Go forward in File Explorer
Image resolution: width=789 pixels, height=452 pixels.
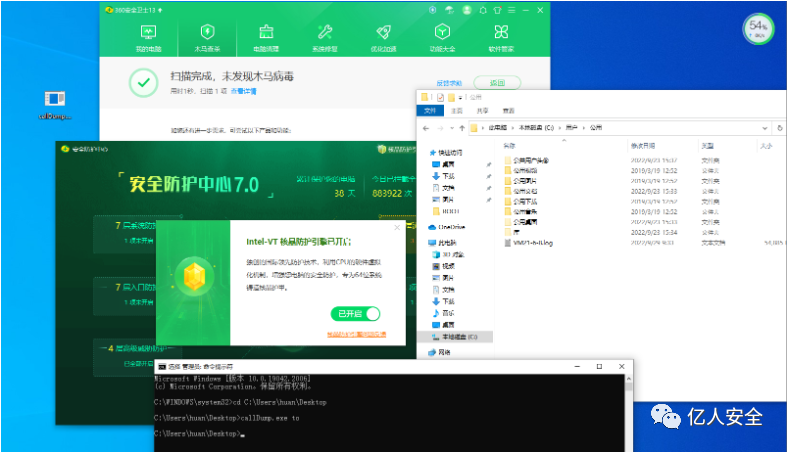coord(440,128)
